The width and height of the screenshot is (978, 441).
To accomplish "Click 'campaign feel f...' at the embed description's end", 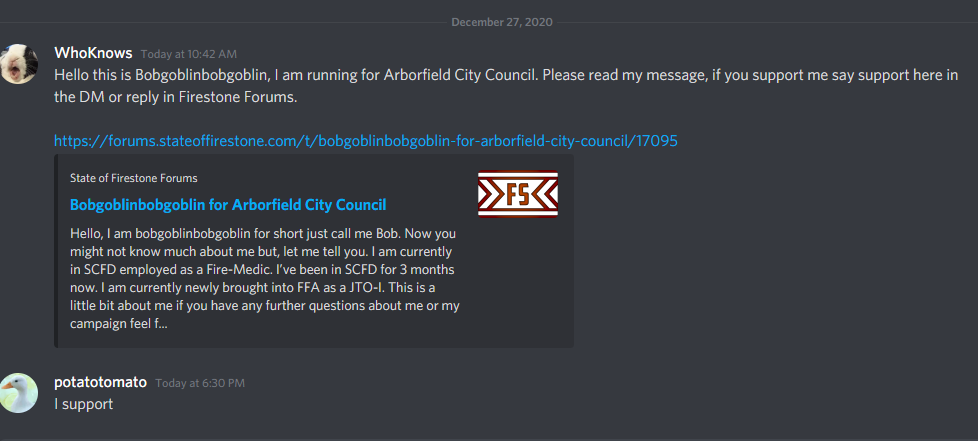I will click(119, 324).
